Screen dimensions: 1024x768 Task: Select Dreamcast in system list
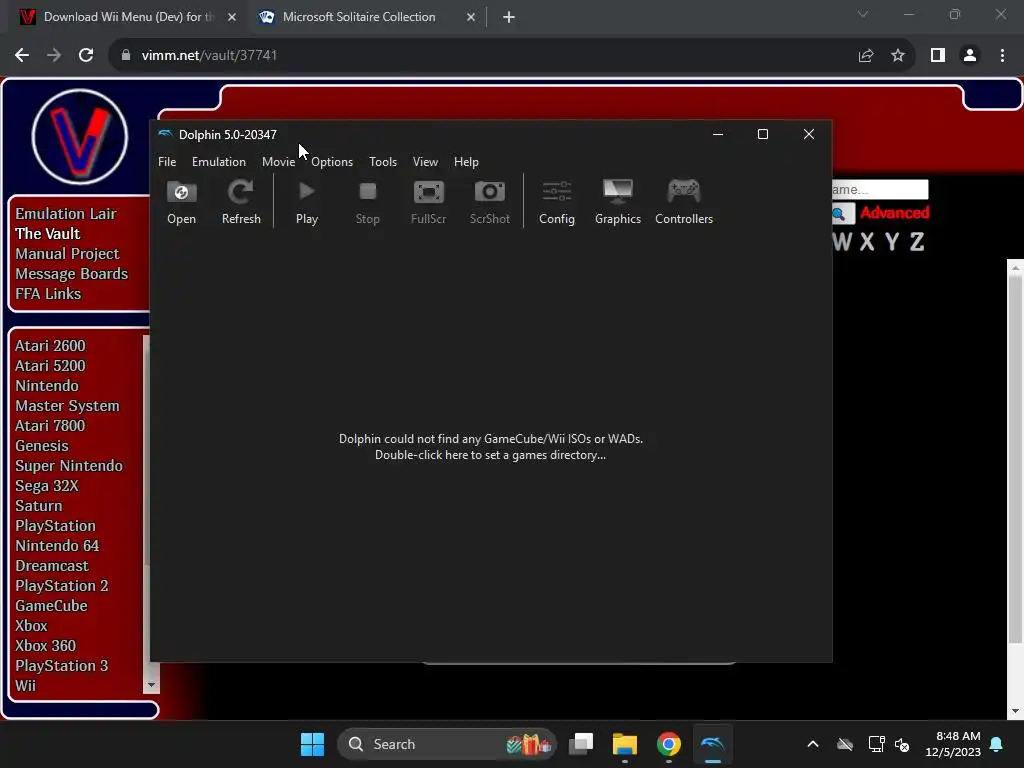pos(52,566)
